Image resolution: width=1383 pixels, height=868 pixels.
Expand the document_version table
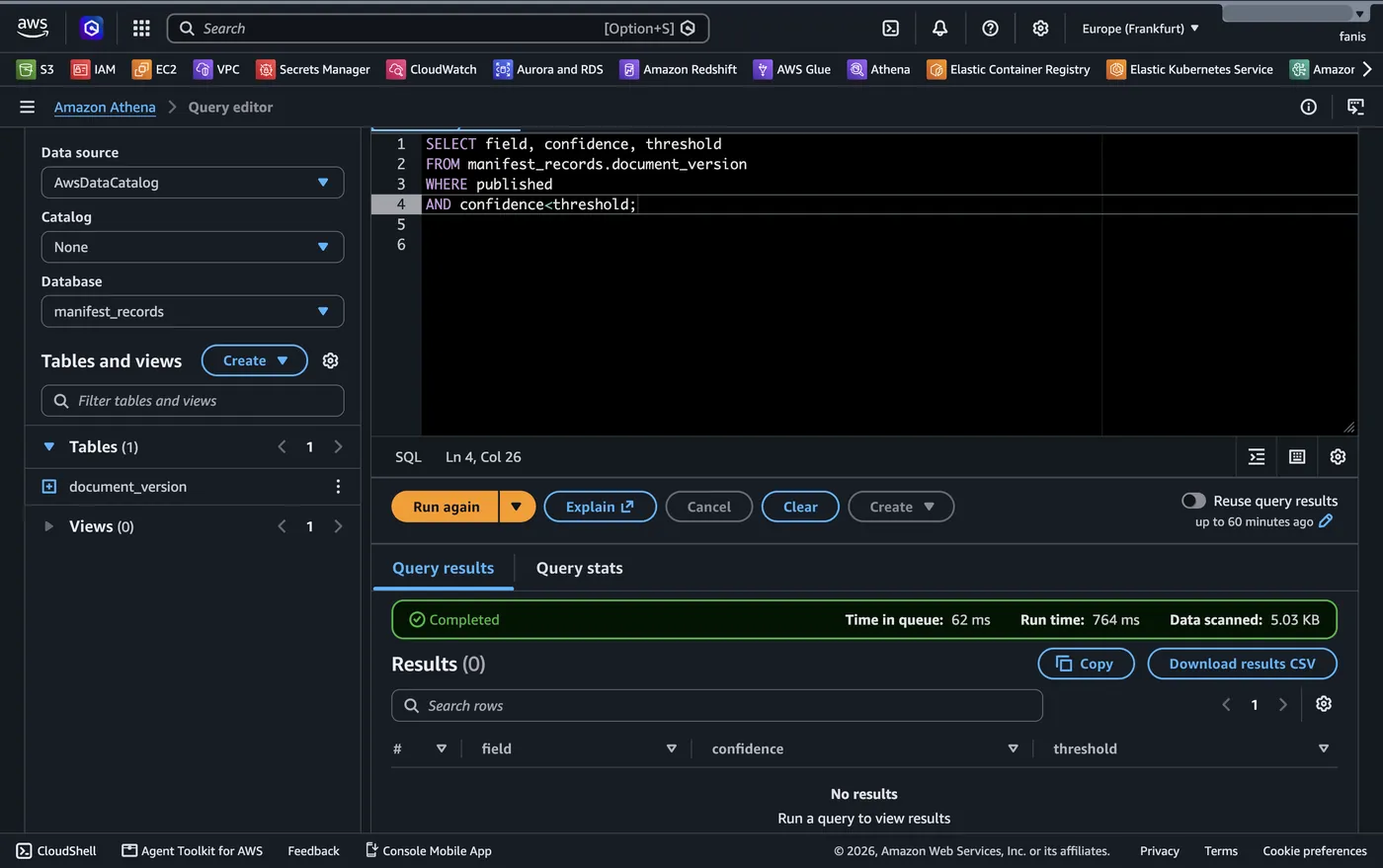[49, 486]
